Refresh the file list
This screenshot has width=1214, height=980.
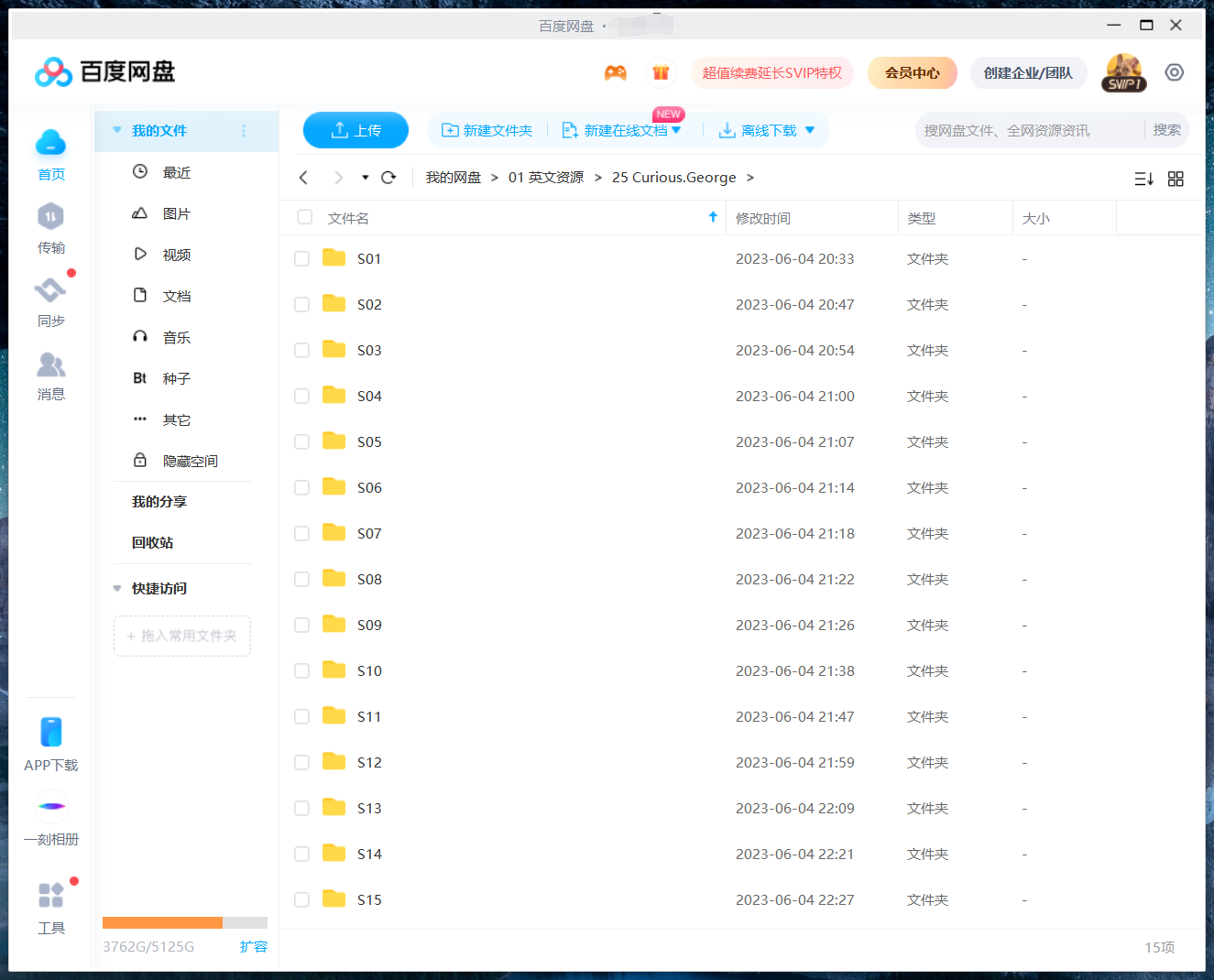[x=388, y=177]
